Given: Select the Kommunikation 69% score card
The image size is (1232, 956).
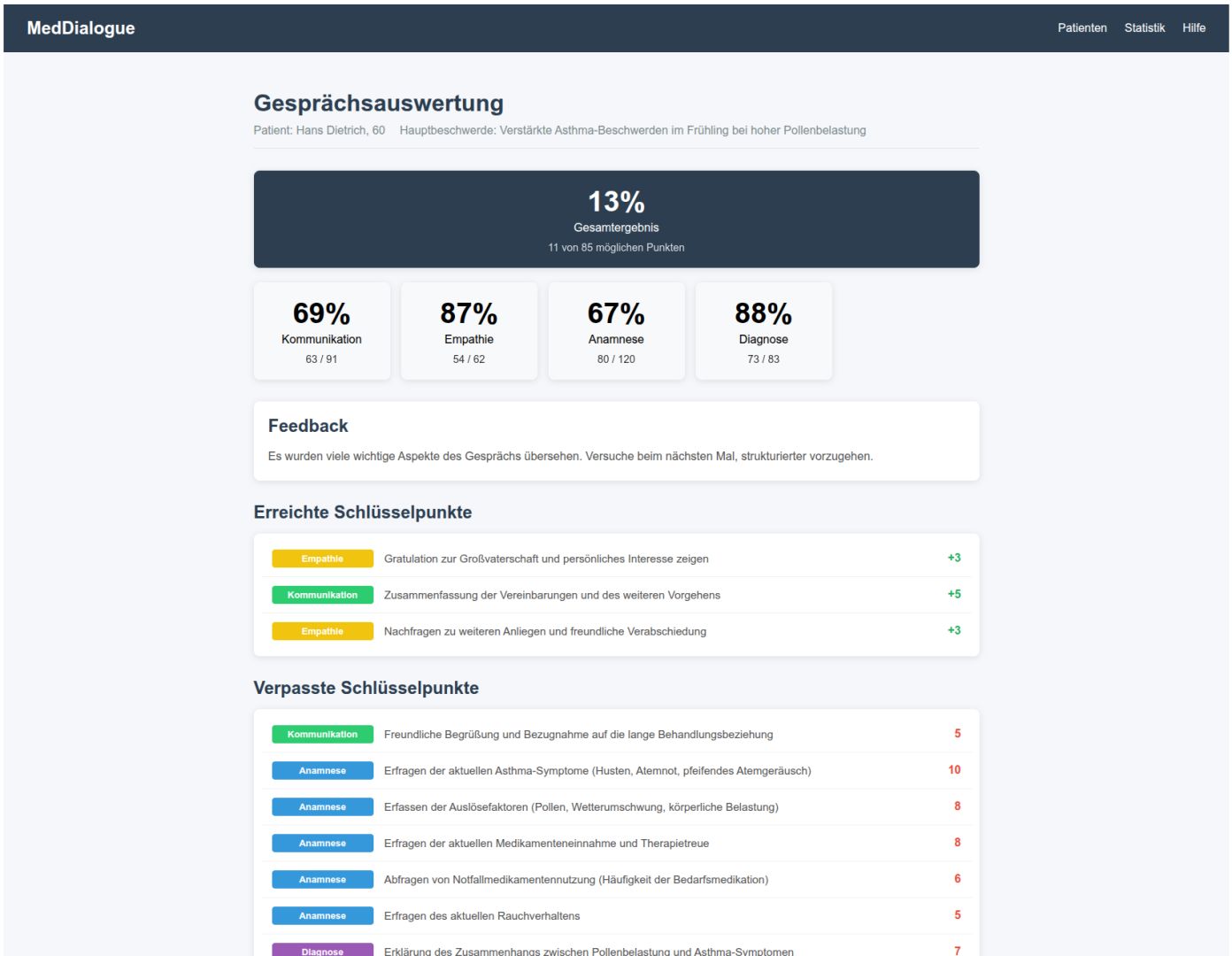Looking at the screenshot, I should click(321, 331).
